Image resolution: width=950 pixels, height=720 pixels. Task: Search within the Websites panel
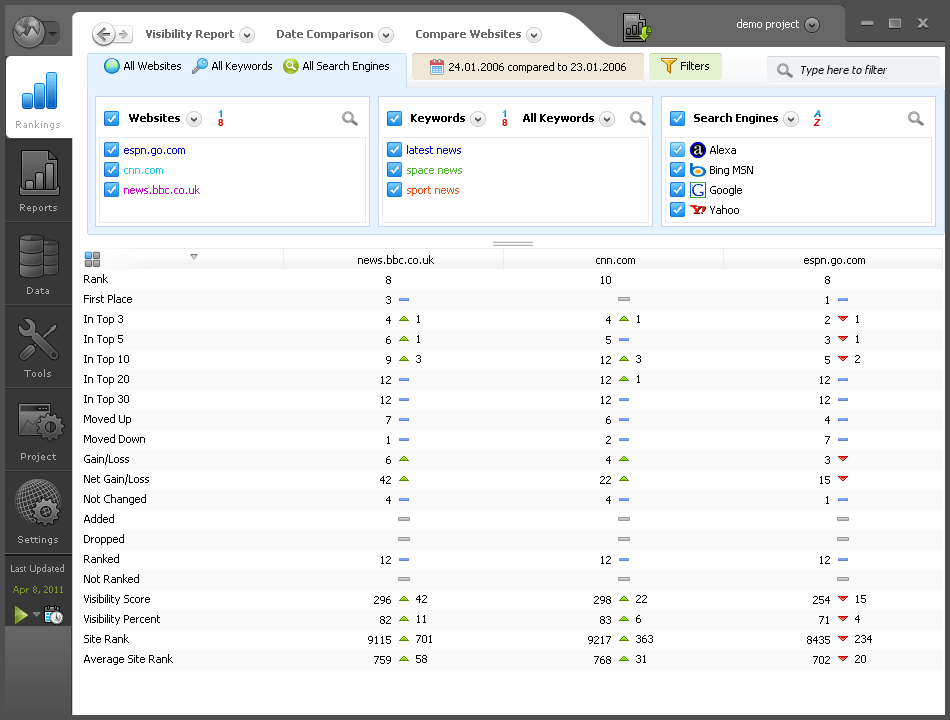(x=350, y=118)
